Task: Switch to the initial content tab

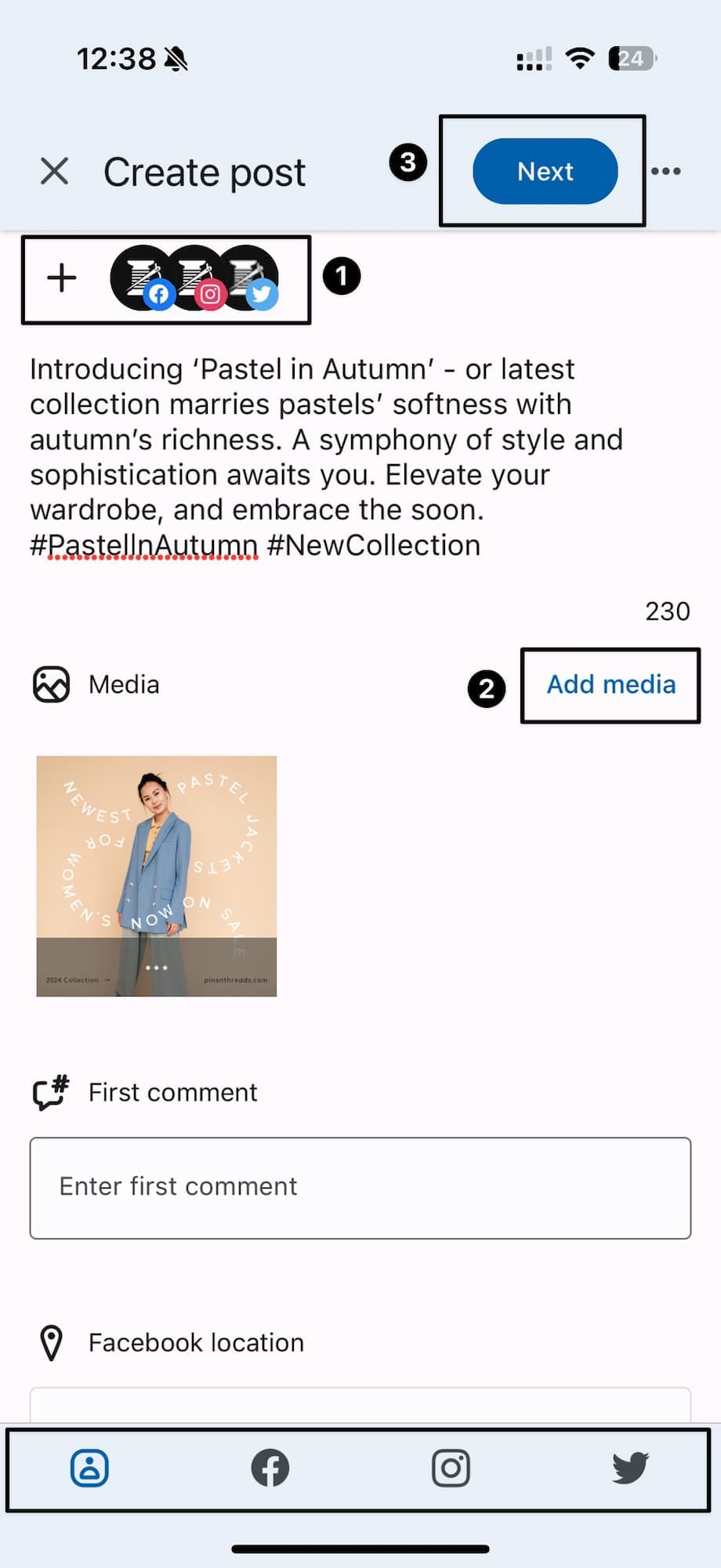Action: pos(90,1468)
